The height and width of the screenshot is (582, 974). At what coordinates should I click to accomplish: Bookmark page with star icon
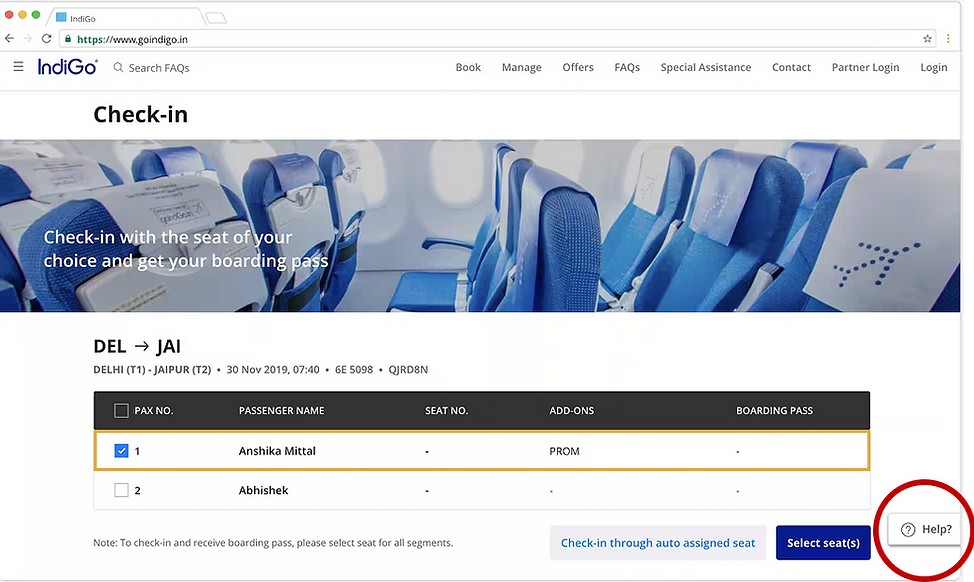pyautogui.click(x=927, y=39)
